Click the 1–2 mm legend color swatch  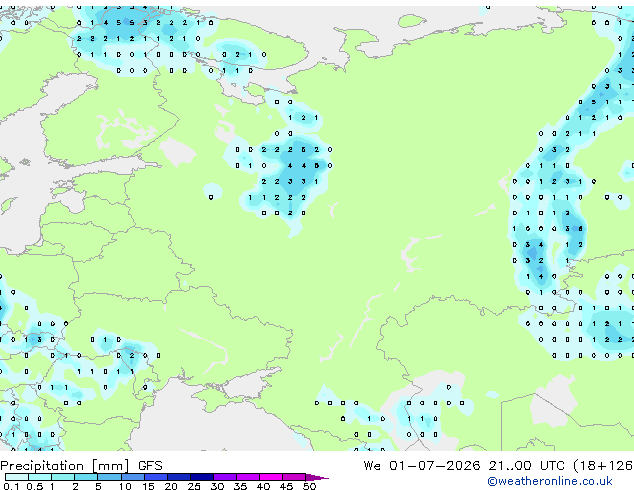coord(63,477)
